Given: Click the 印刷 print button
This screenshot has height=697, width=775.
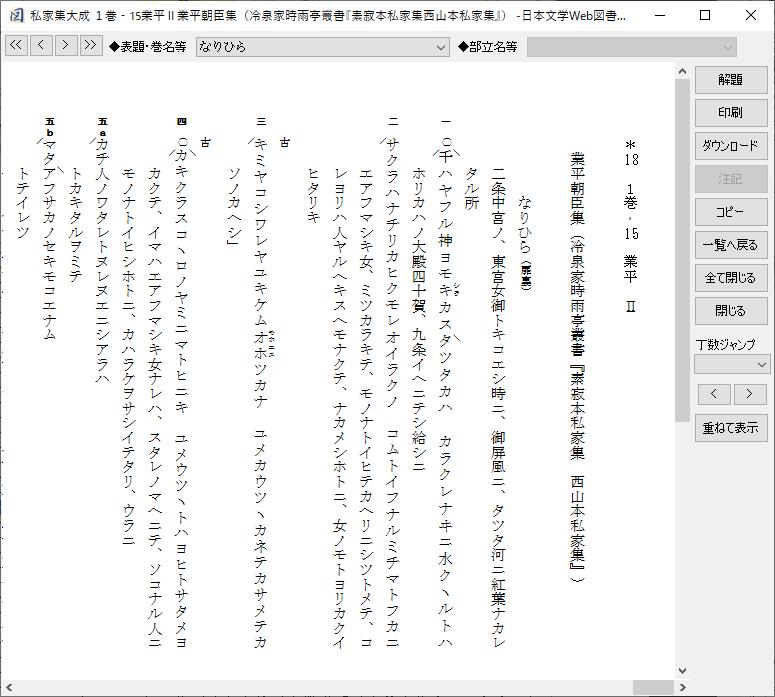Looking at the screenshot, I should click(x=731, y=113).
